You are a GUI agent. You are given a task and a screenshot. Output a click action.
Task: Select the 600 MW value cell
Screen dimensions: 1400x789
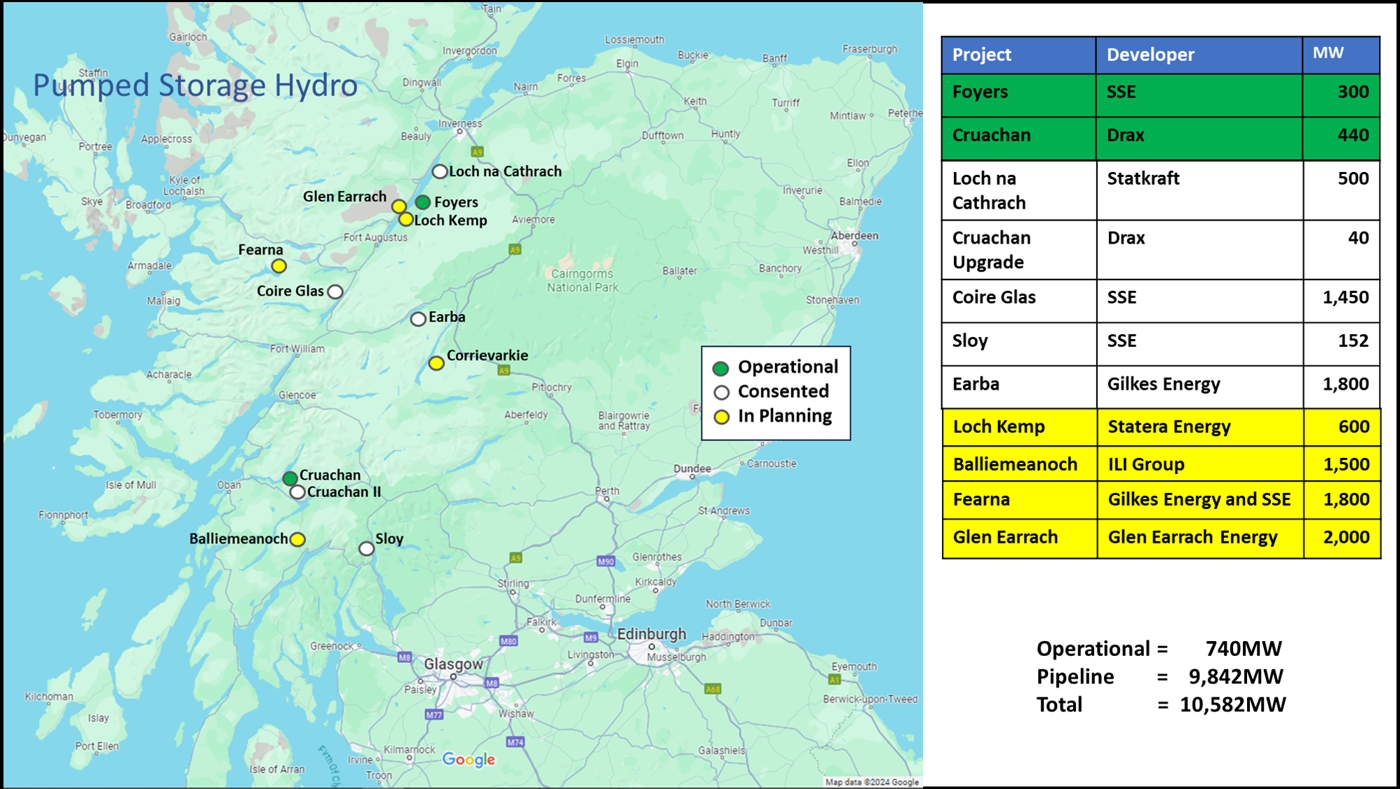[x=1341, y=427]
